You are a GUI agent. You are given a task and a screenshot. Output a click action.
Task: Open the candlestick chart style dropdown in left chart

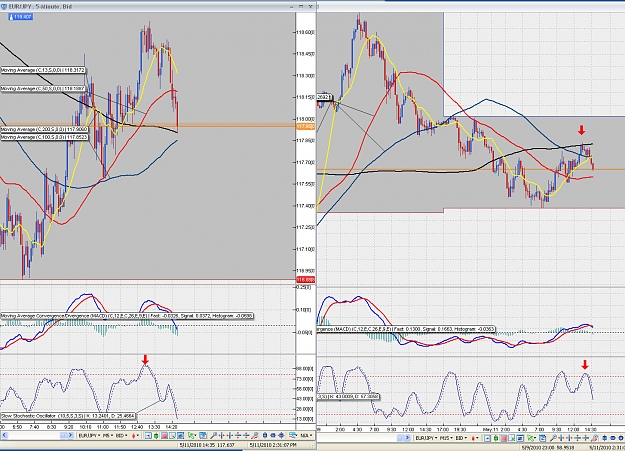click(x=136, y=435)
